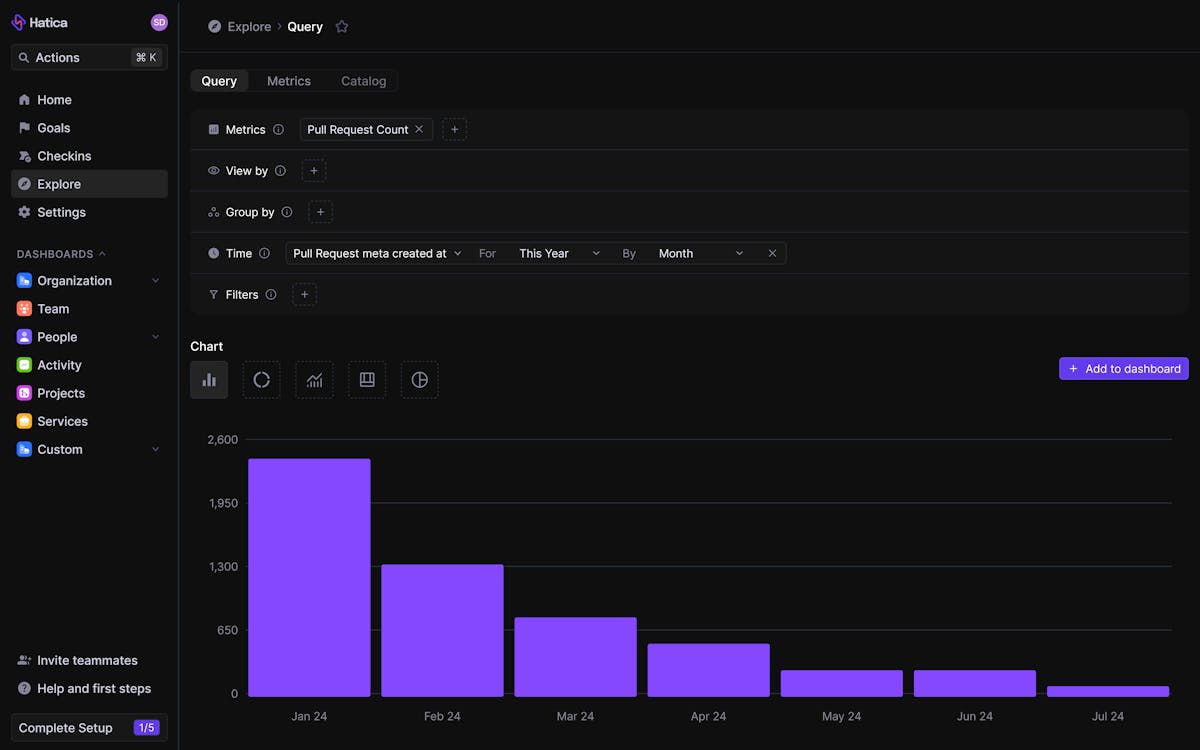Remove the Time configuration row
The height and width of the screenshot is (750, 1200).
772,253
